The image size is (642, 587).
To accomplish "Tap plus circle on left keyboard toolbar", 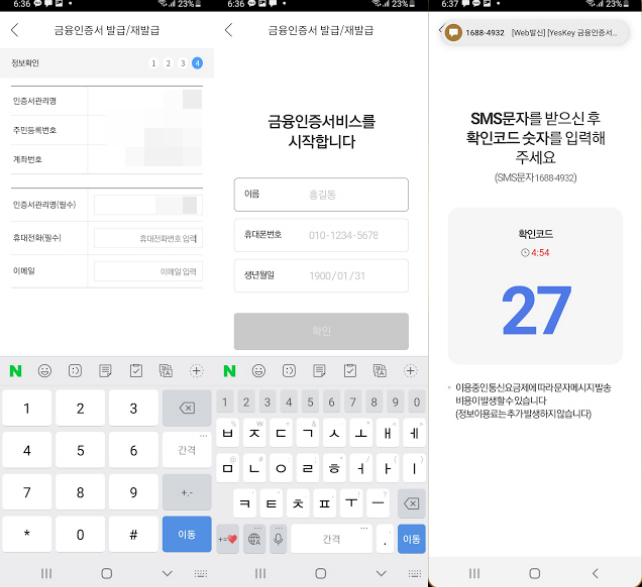I will tap(197, 371).
